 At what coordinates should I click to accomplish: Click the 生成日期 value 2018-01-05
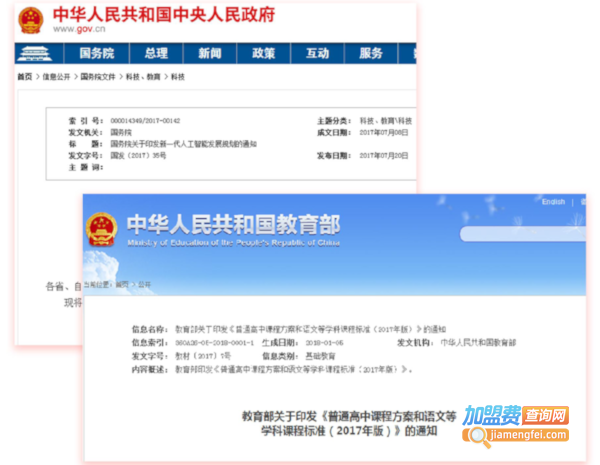[x=324, y=343]
